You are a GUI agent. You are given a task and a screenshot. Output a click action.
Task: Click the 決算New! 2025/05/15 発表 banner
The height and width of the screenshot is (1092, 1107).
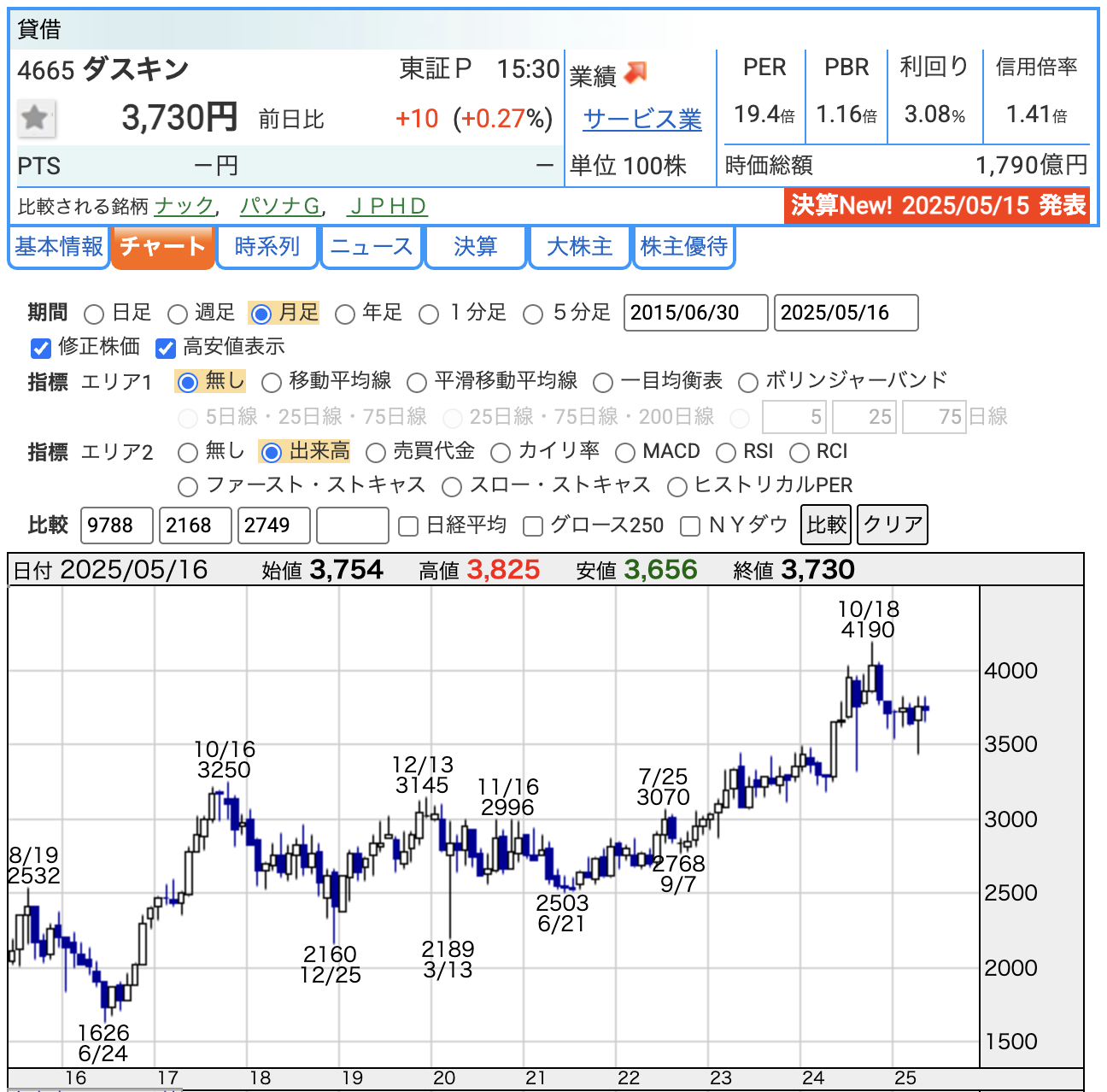[937, 206]
